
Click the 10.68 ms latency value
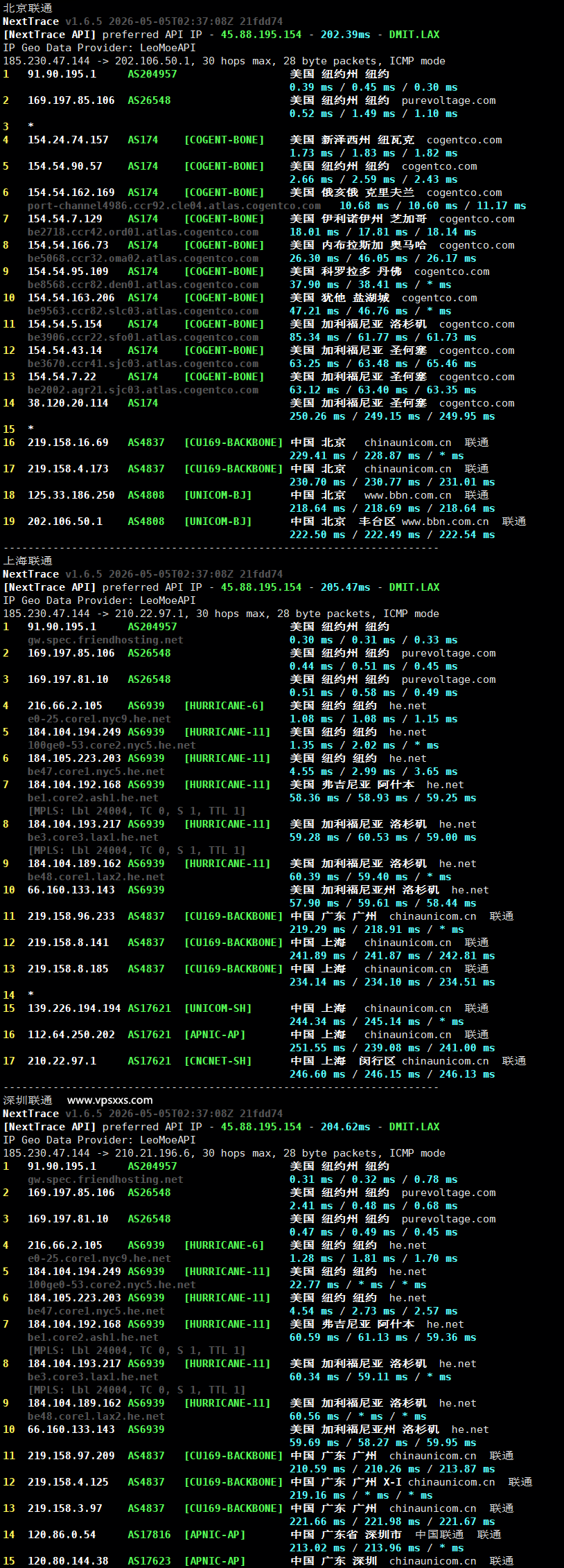[364, 206]
